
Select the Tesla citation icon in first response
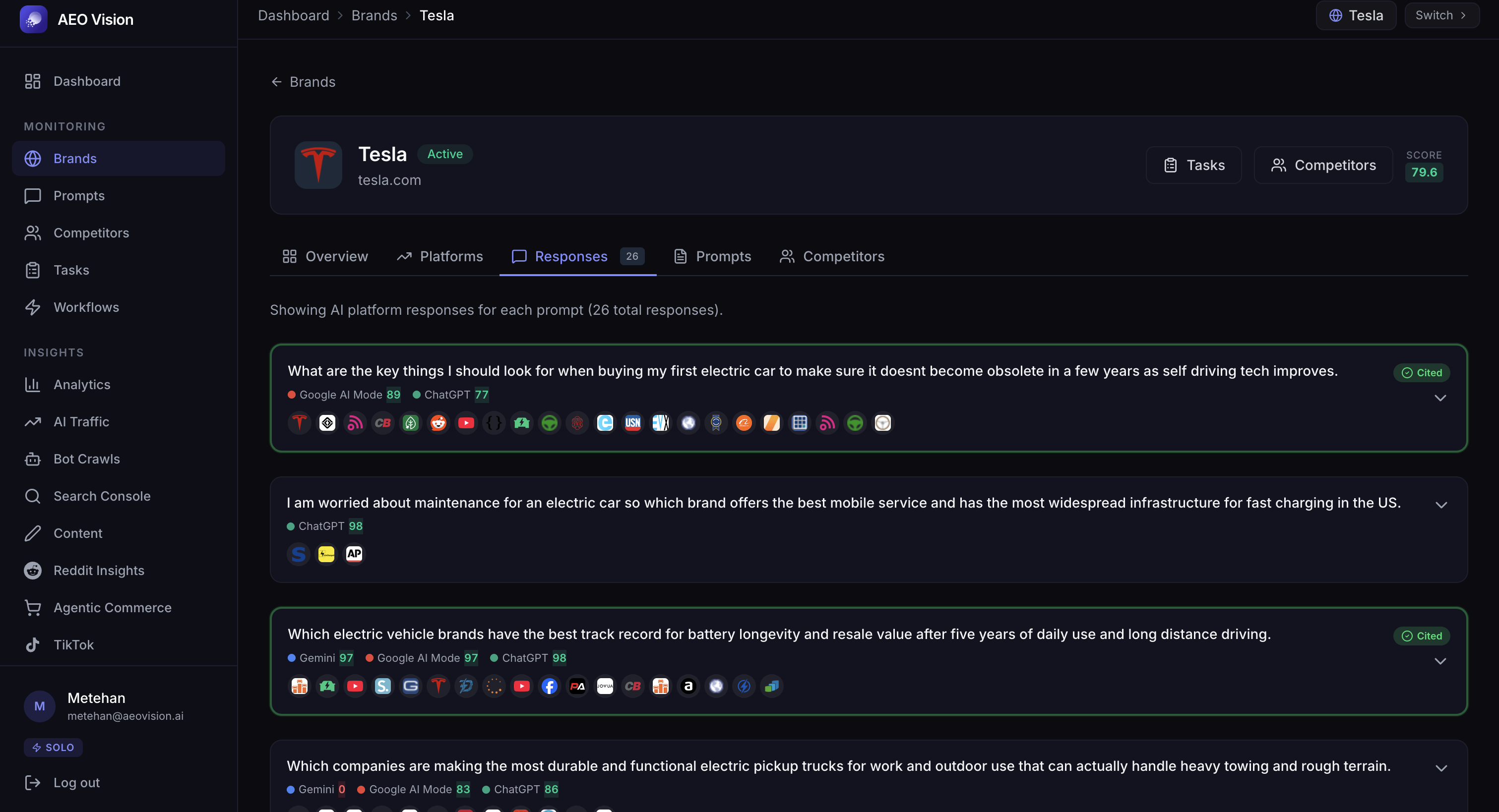(x=299, y=423)
